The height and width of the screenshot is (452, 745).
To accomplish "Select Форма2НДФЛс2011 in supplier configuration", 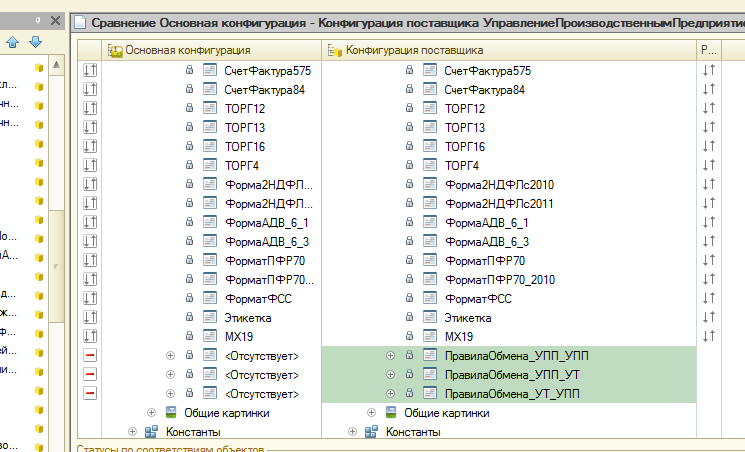I will [499, 204].
